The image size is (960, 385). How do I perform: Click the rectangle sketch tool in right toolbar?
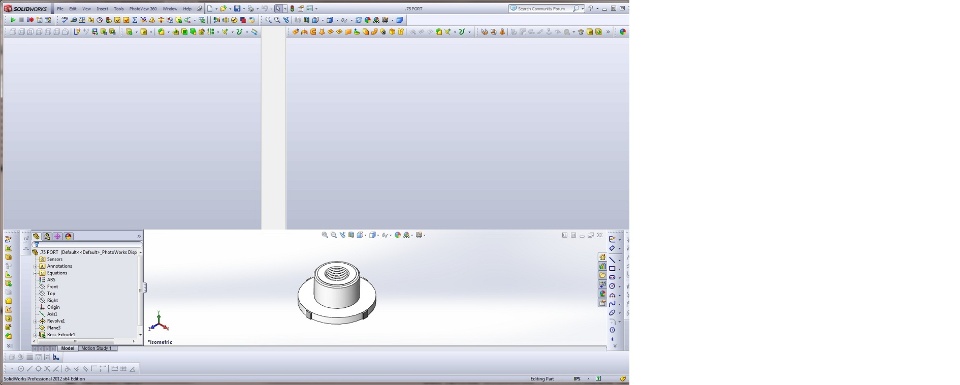click(x=612, y=269)
